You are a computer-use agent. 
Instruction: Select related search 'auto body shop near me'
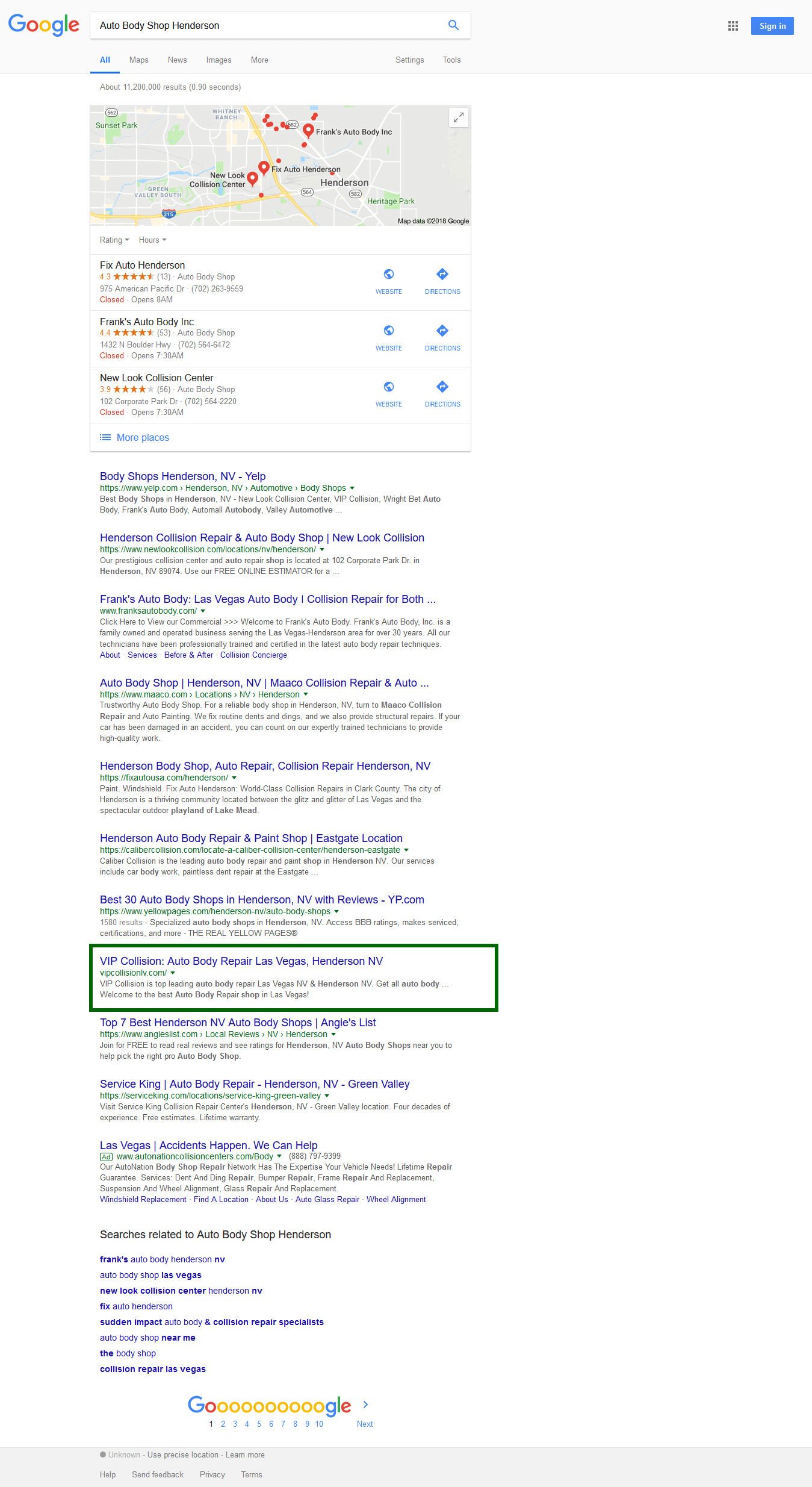coord(147,1338)
